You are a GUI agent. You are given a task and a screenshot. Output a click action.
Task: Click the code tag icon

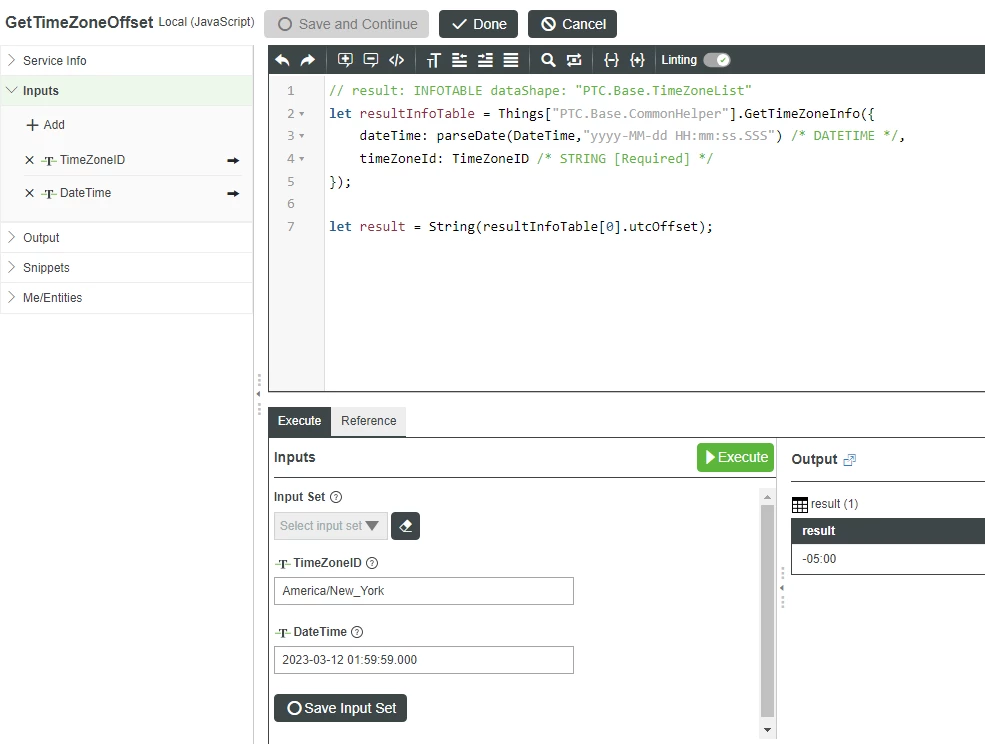point(396,60)
